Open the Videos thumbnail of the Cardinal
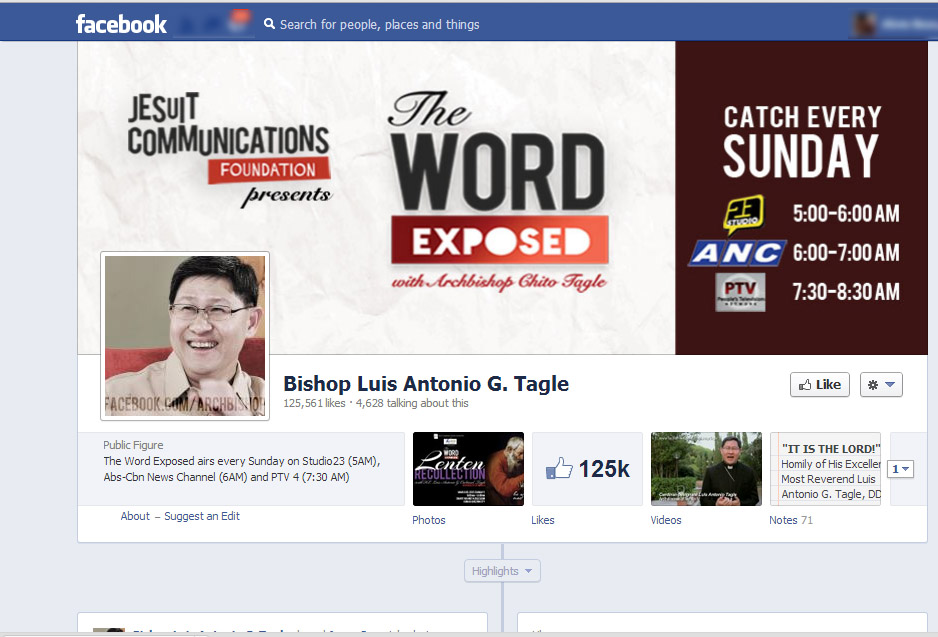Viewport: 938px width, 637px height. click(x=706, y=469)
